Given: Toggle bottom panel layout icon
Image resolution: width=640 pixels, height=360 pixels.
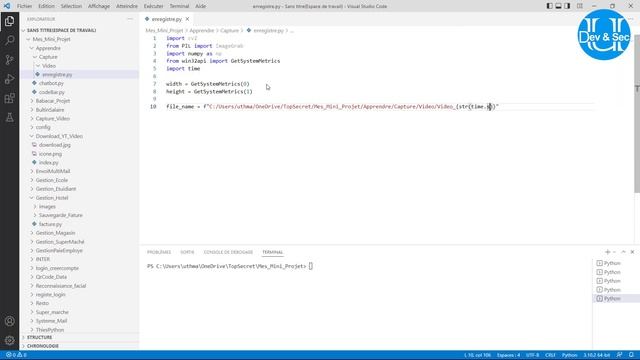Looking at the screenshot, I should [558, 6].
